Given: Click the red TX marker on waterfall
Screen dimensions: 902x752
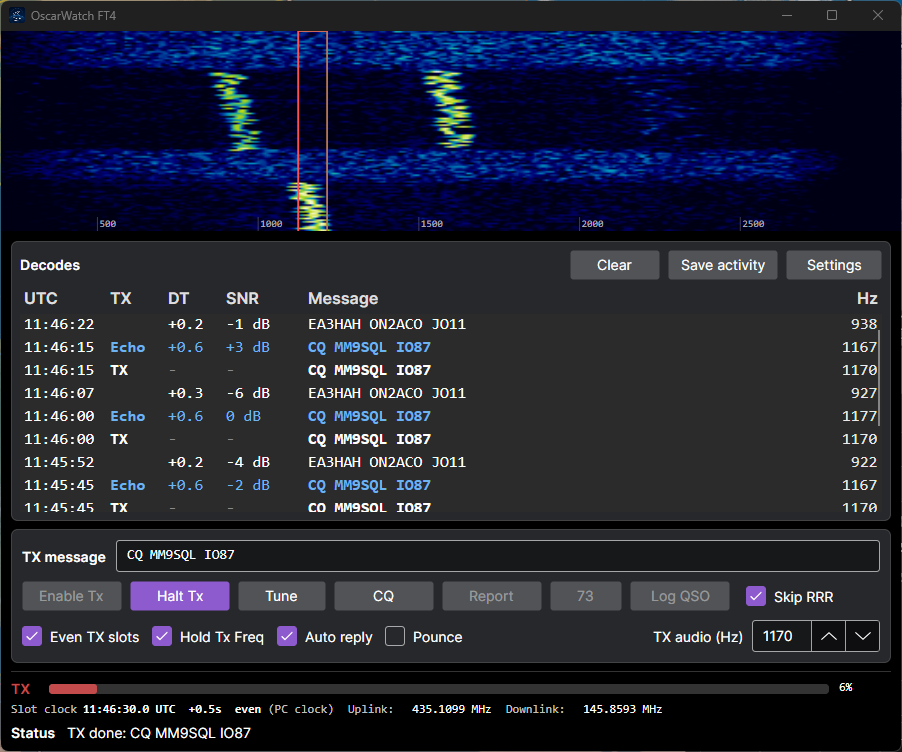Looking at the screenshot, I should point(312,131).
